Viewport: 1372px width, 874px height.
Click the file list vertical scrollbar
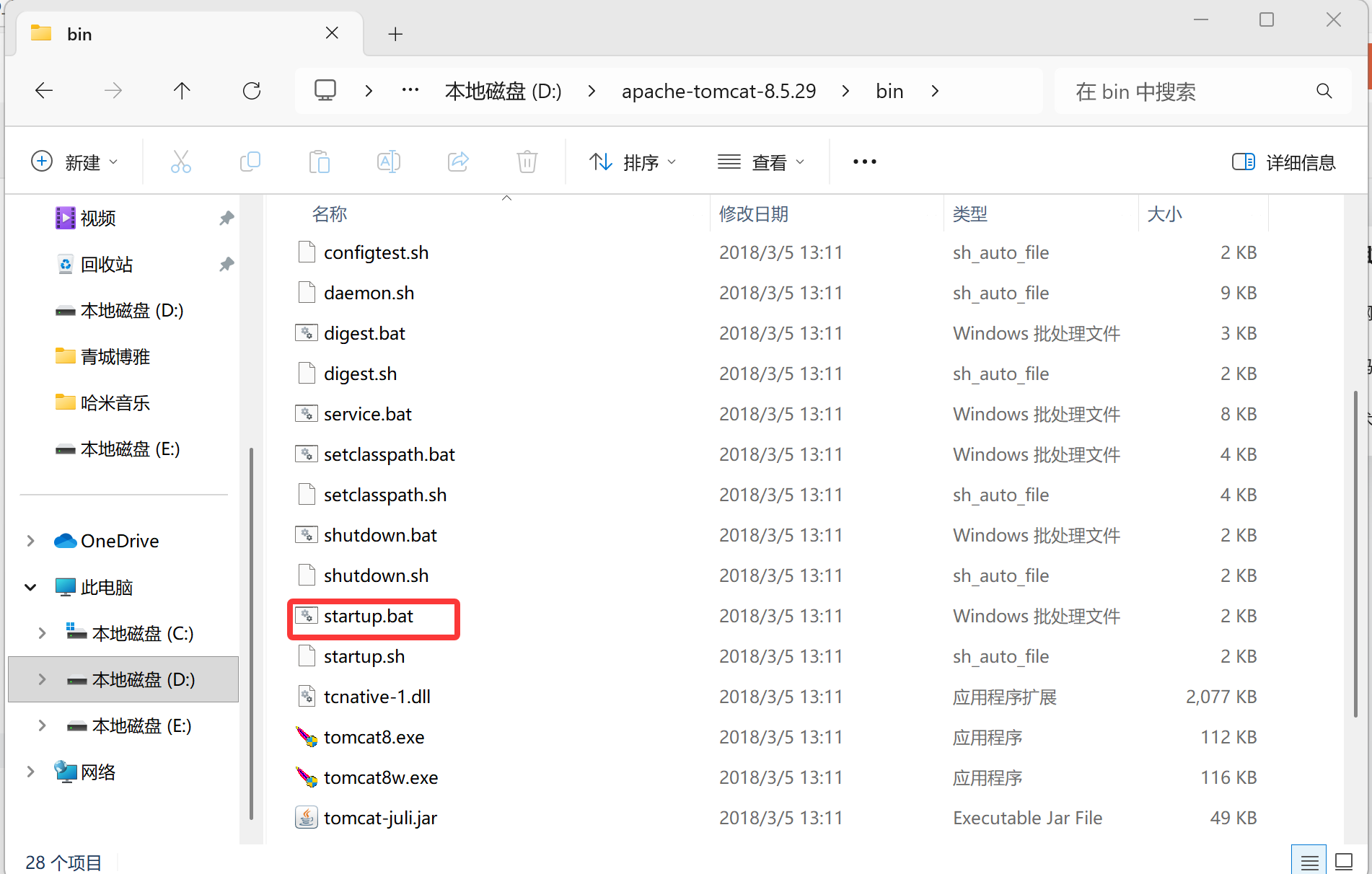pos(1355,554)
